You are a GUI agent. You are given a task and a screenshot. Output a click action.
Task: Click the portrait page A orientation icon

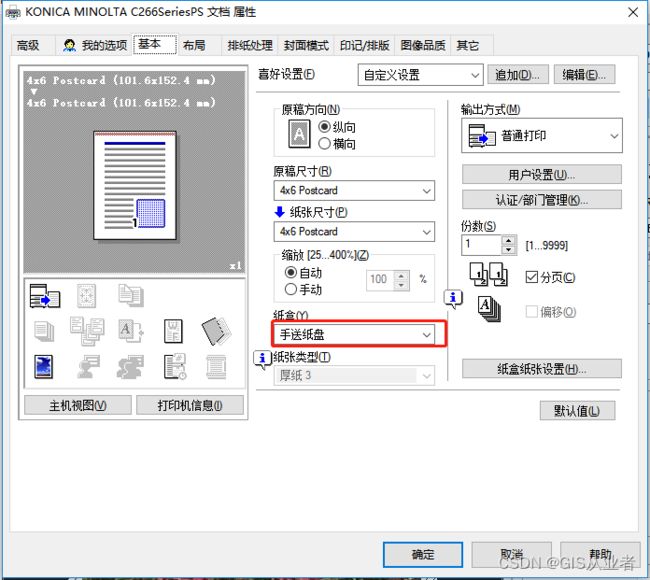tap(299, 133)
